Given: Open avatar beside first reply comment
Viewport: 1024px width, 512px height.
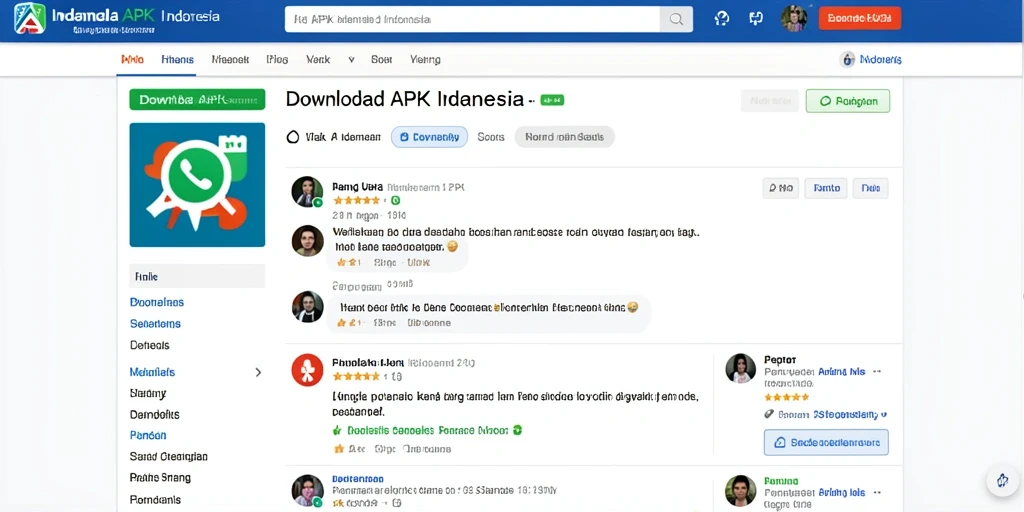Looking at the screenshot, I should coord(308,241).
